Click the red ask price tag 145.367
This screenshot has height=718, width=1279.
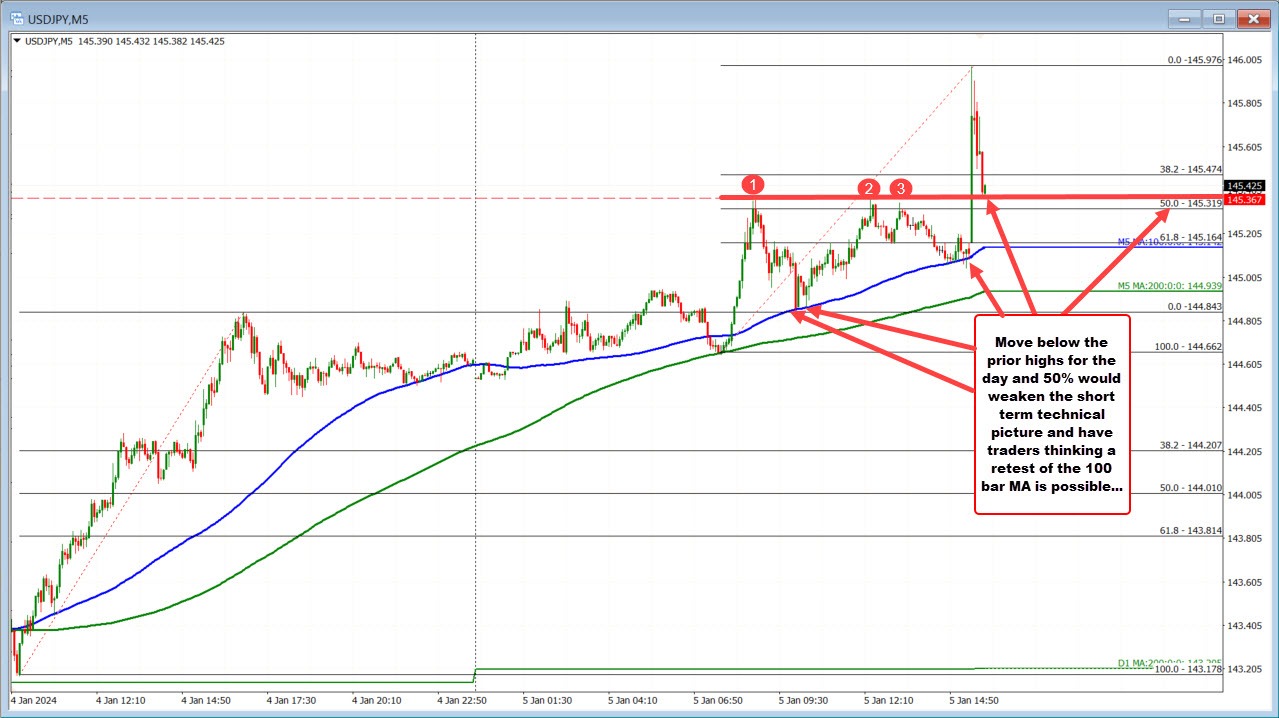(1243, 199)
